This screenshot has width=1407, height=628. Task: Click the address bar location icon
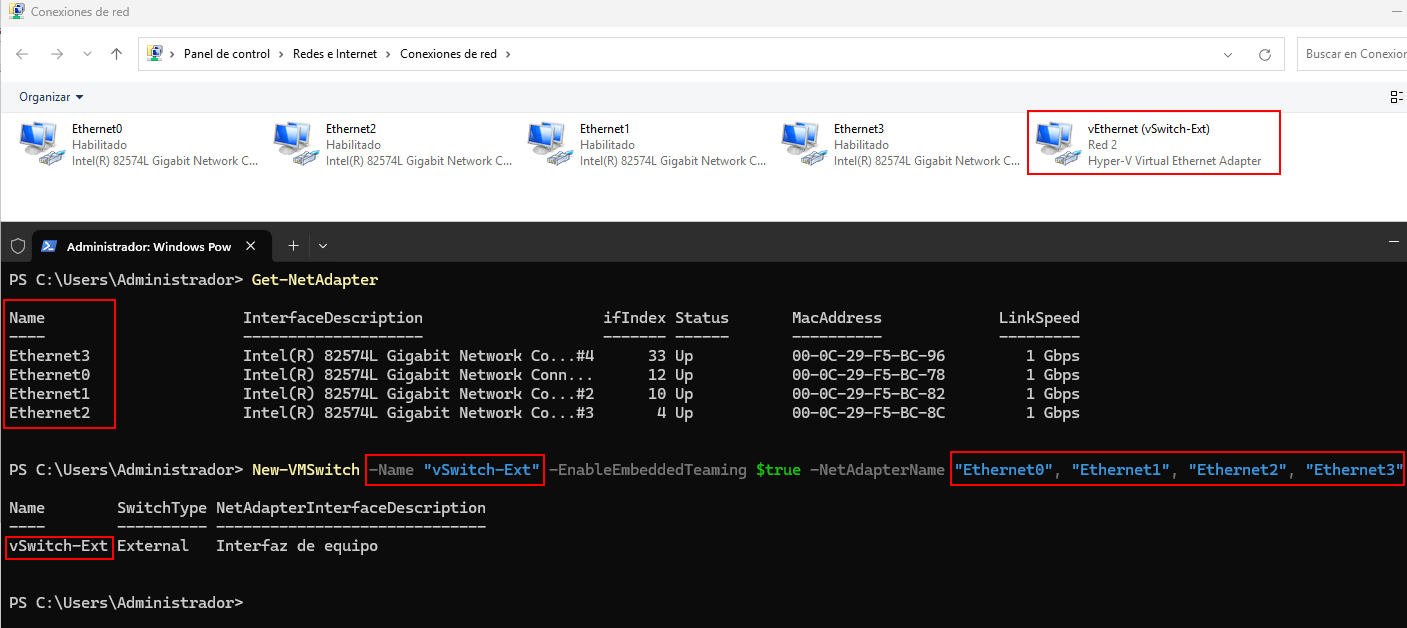coord(156,54)
